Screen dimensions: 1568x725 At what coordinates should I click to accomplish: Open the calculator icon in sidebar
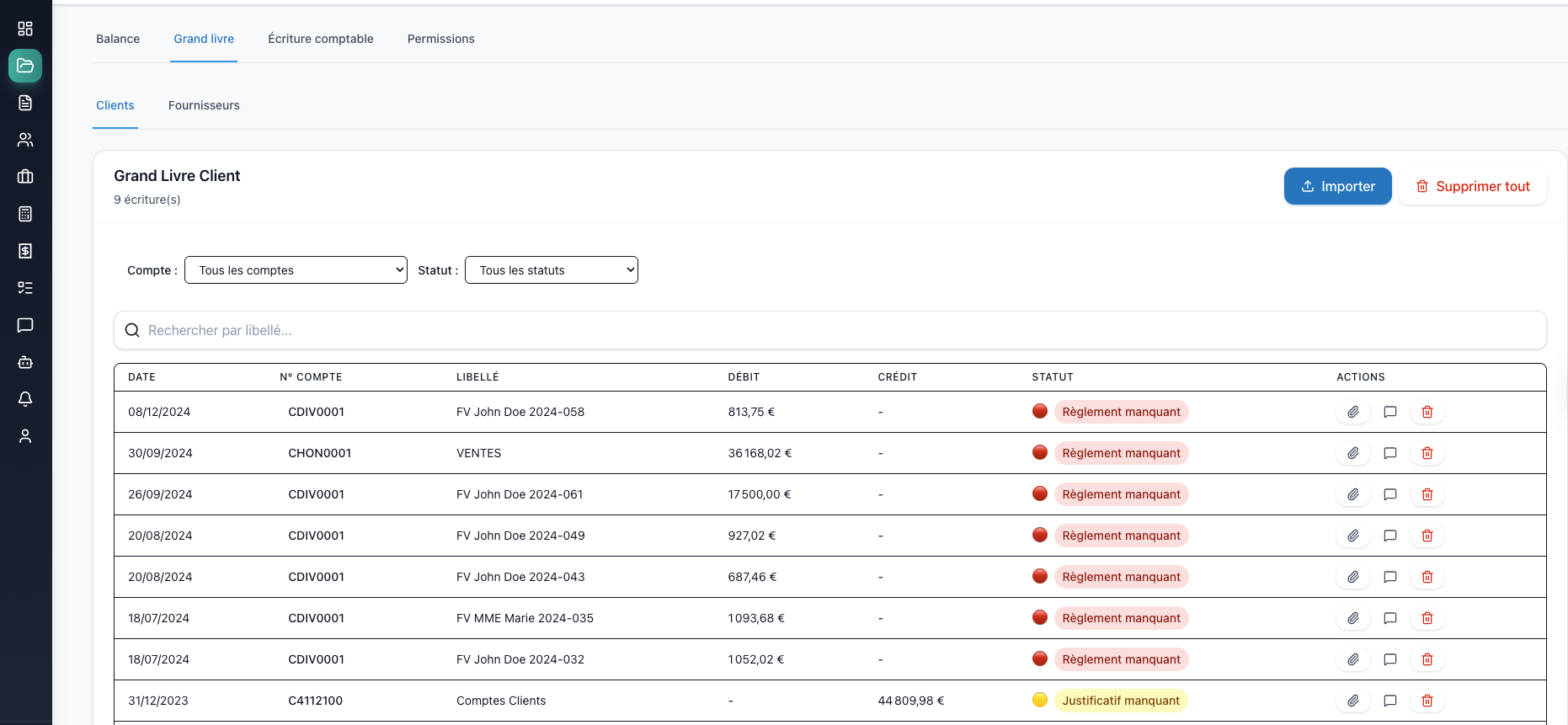pos(25,214)
